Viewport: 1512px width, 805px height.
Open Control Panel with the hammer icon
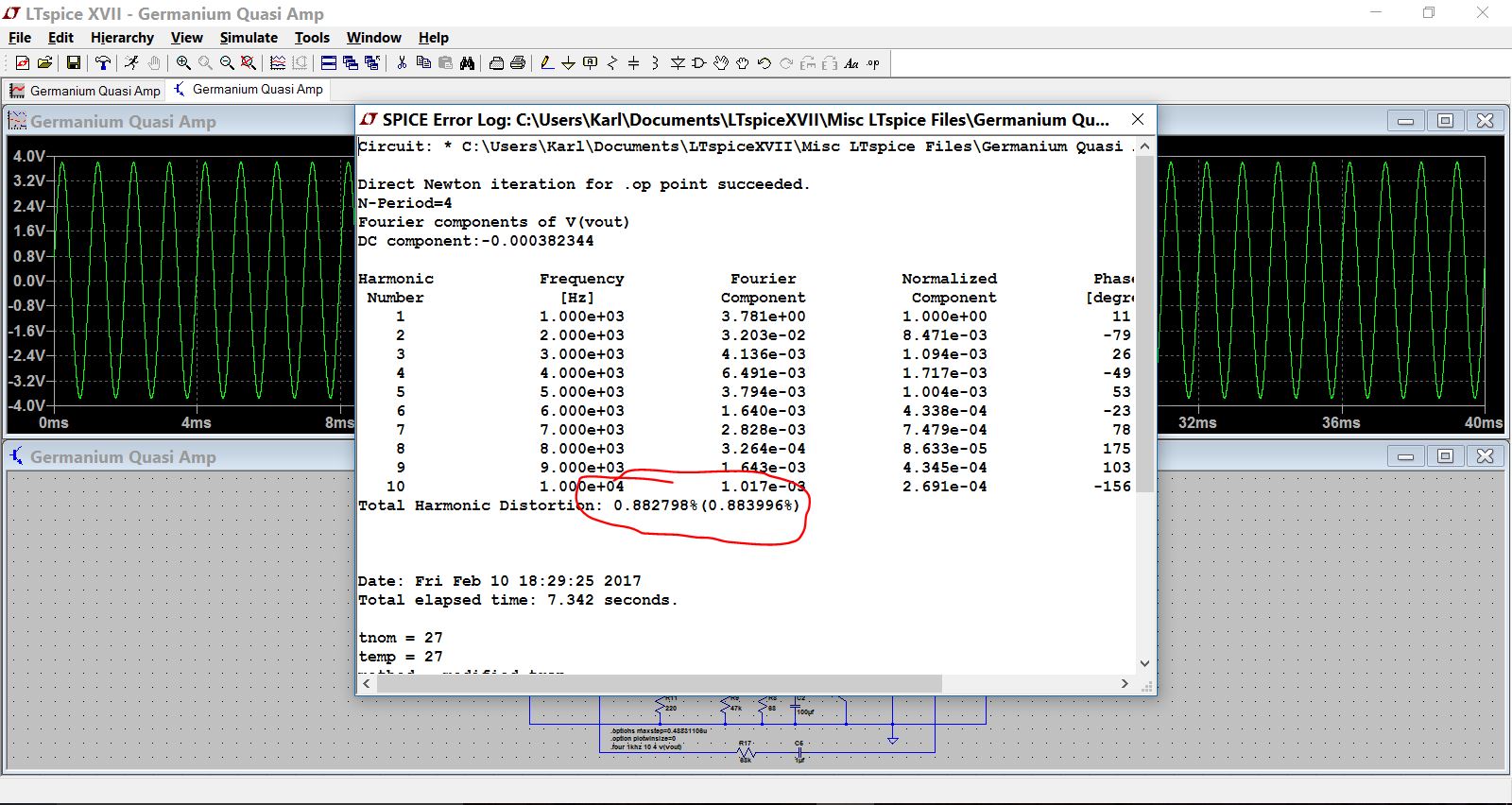tap(103, 63)
